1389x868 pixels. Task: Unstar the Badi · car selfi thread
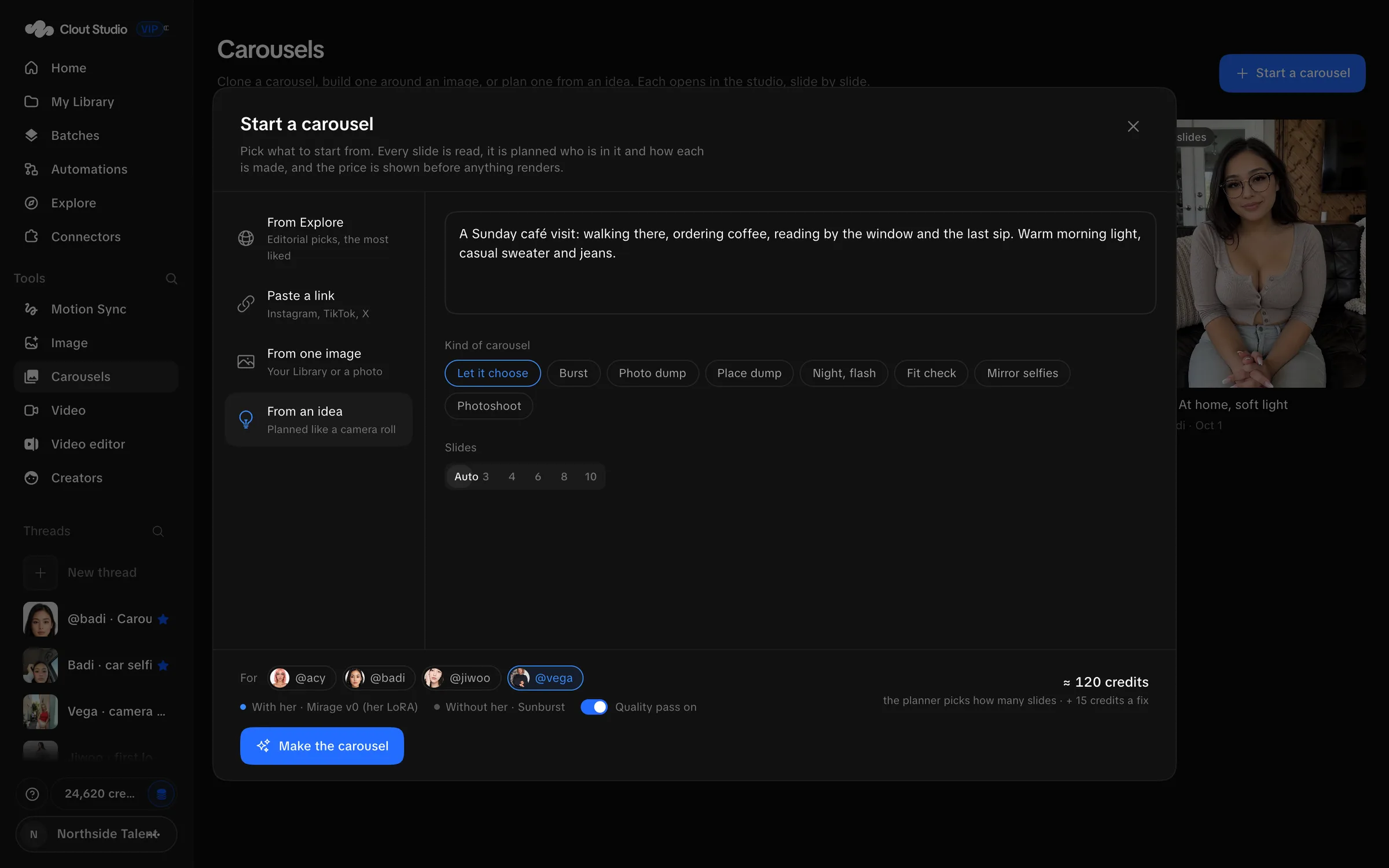pos(163,665)
